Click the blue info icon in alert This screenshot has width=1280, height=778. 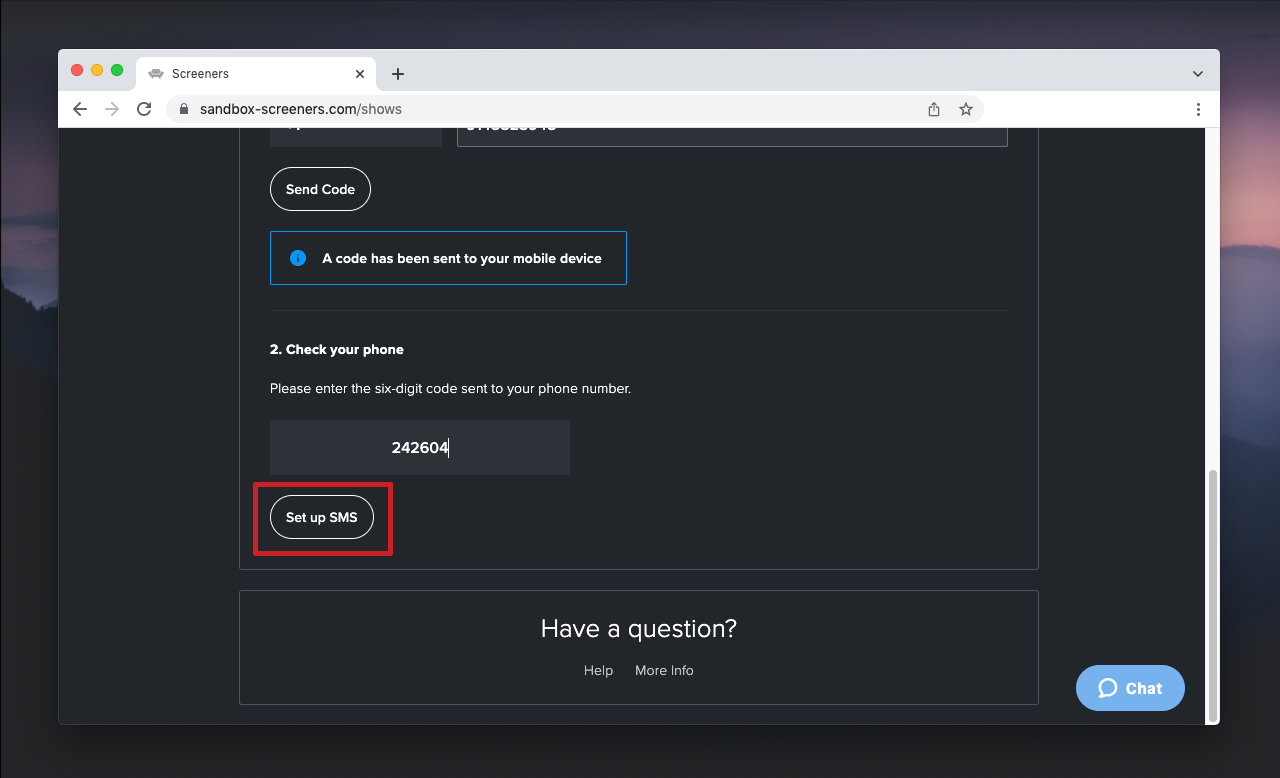pos(298,258)
